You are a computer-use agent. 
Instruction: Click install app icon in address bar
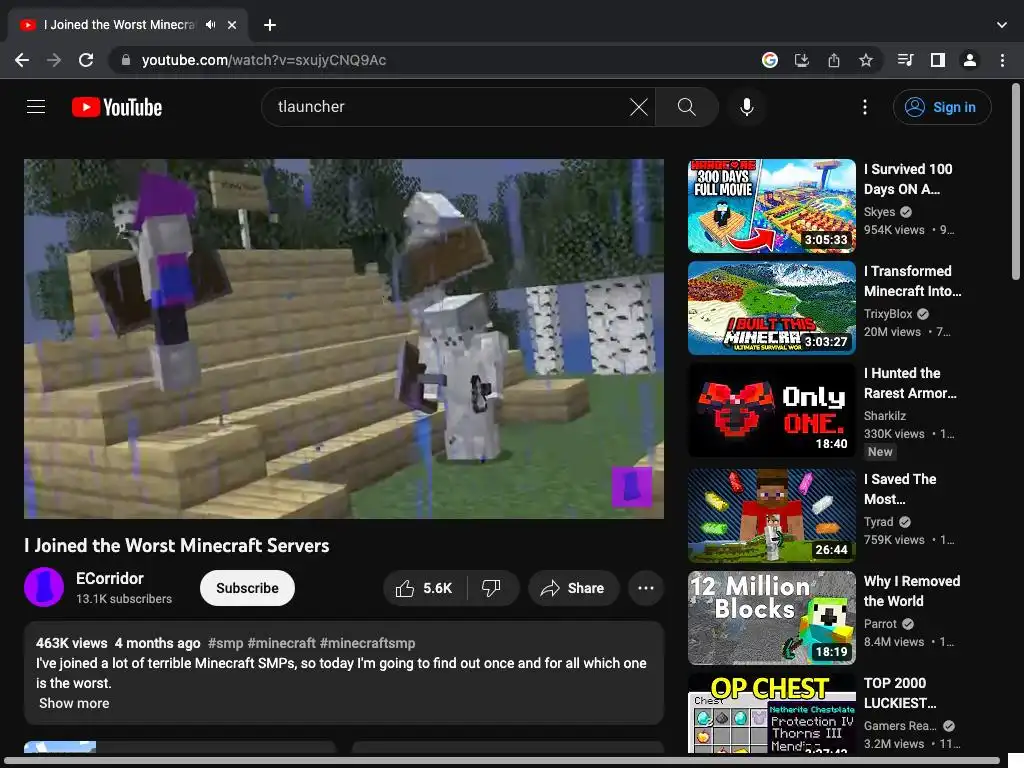point(802,60)
